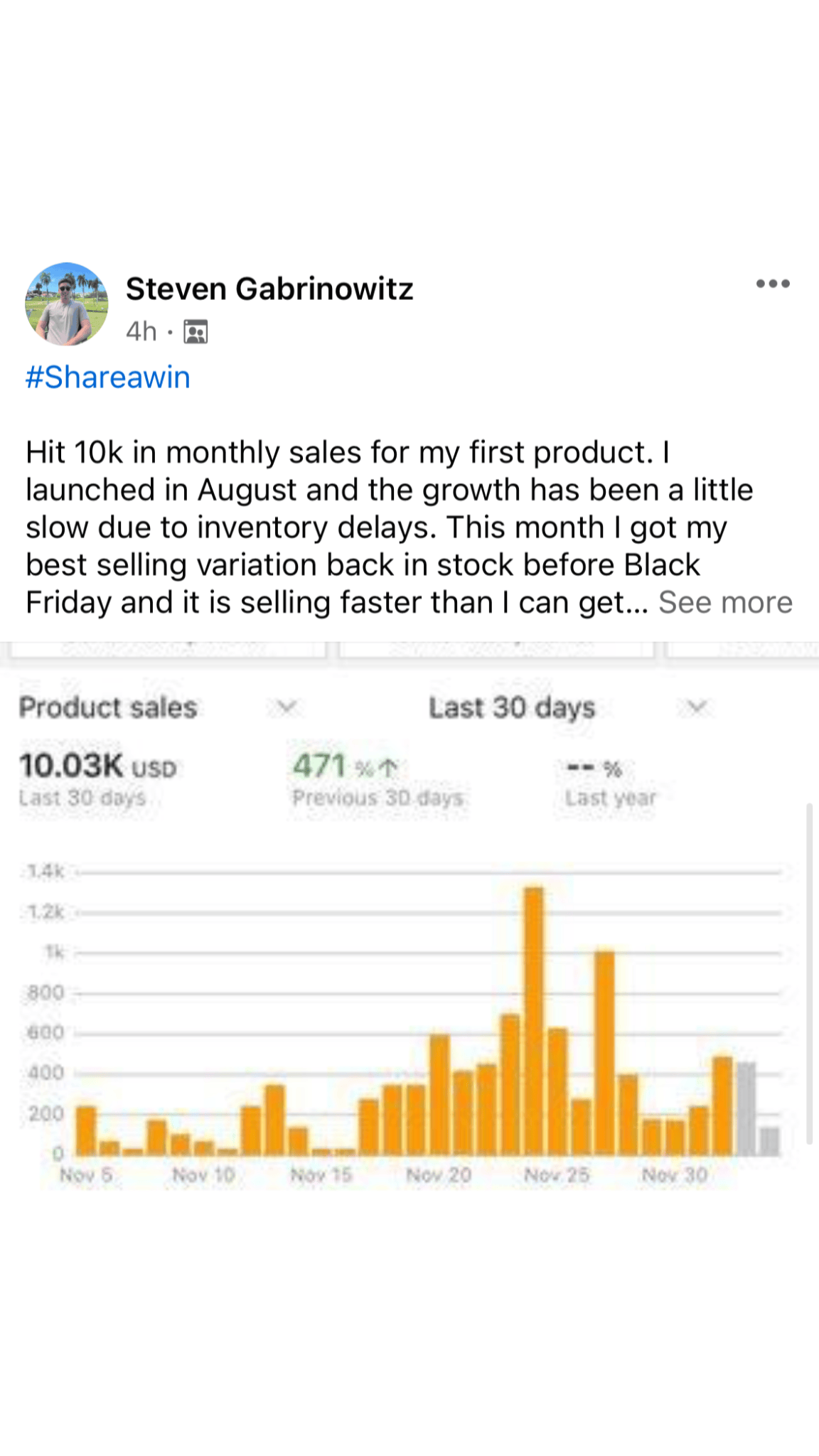This screenshot has width=819, height=1456.
Task: Expand the Product sales dropdown chevron
Action: (287, 707)
